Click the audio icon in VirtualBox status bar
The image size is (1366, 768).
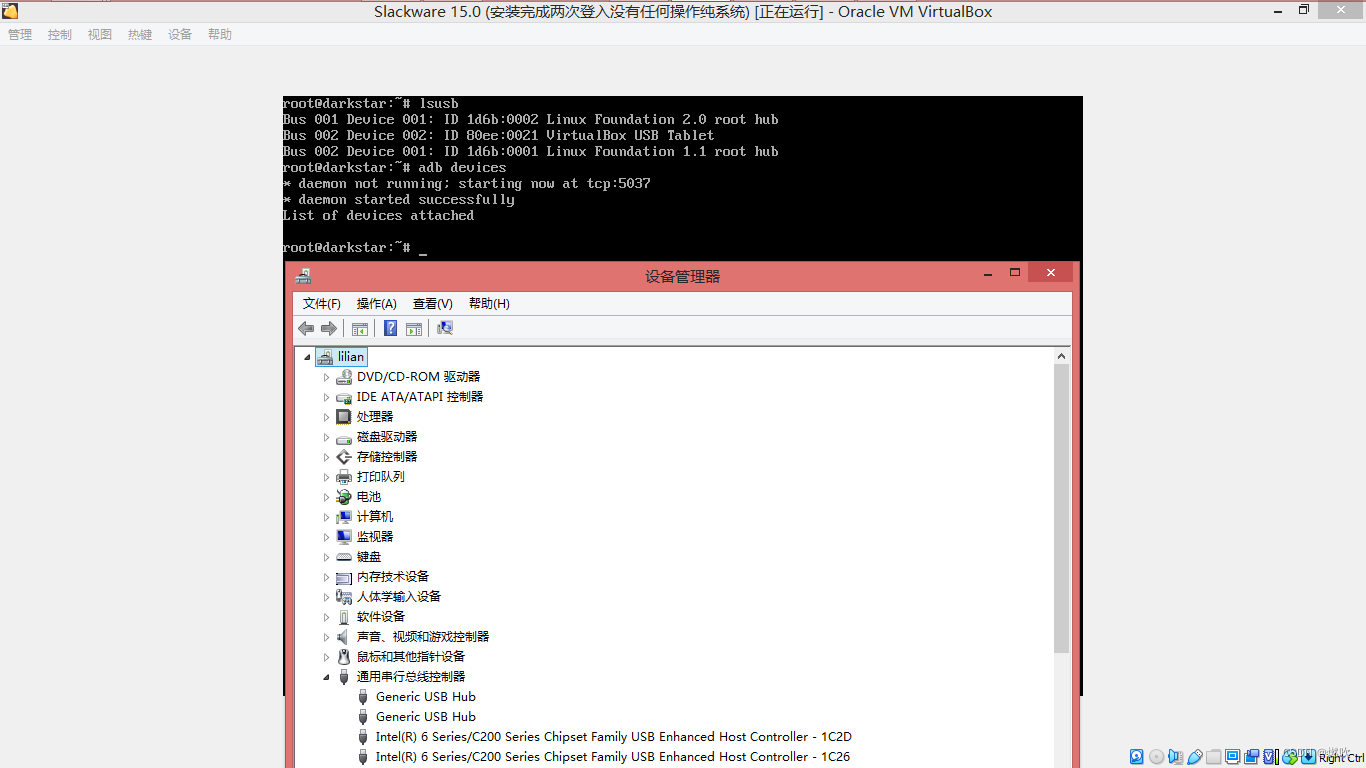click(1175, 757)
